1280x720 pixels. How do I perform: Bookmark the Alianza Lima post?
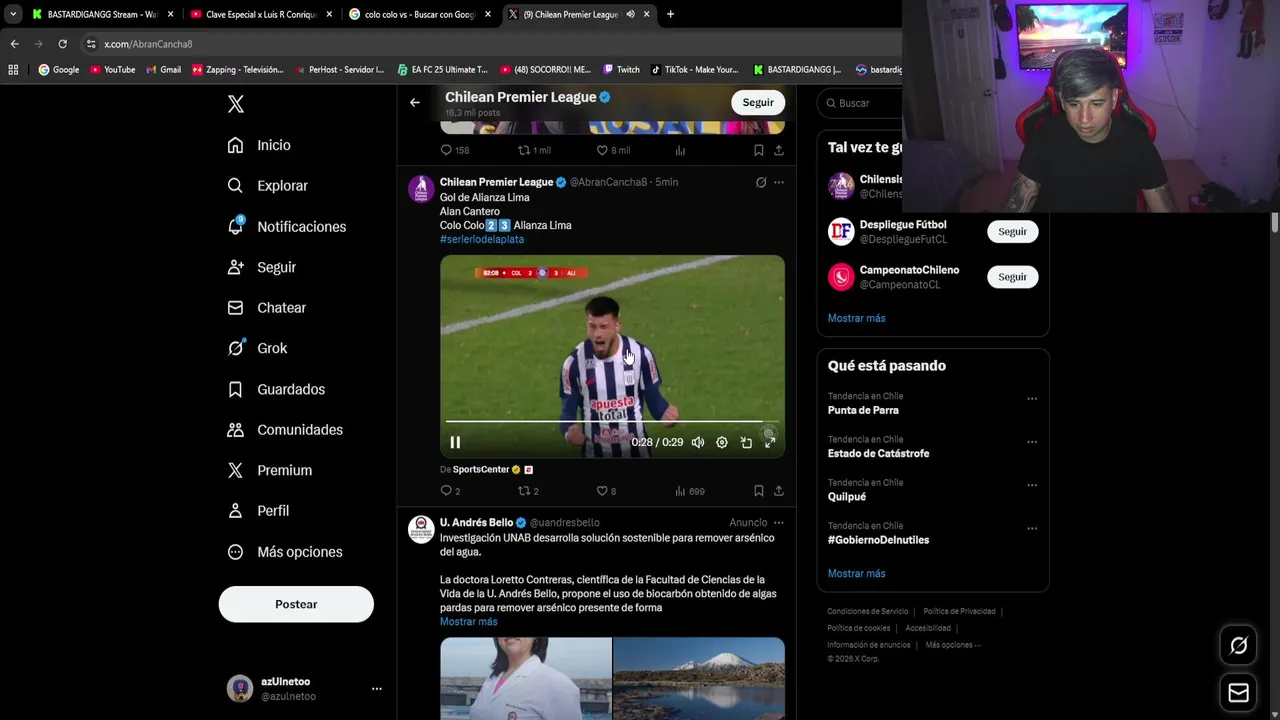pyautogui.click(x=759, y=491)
